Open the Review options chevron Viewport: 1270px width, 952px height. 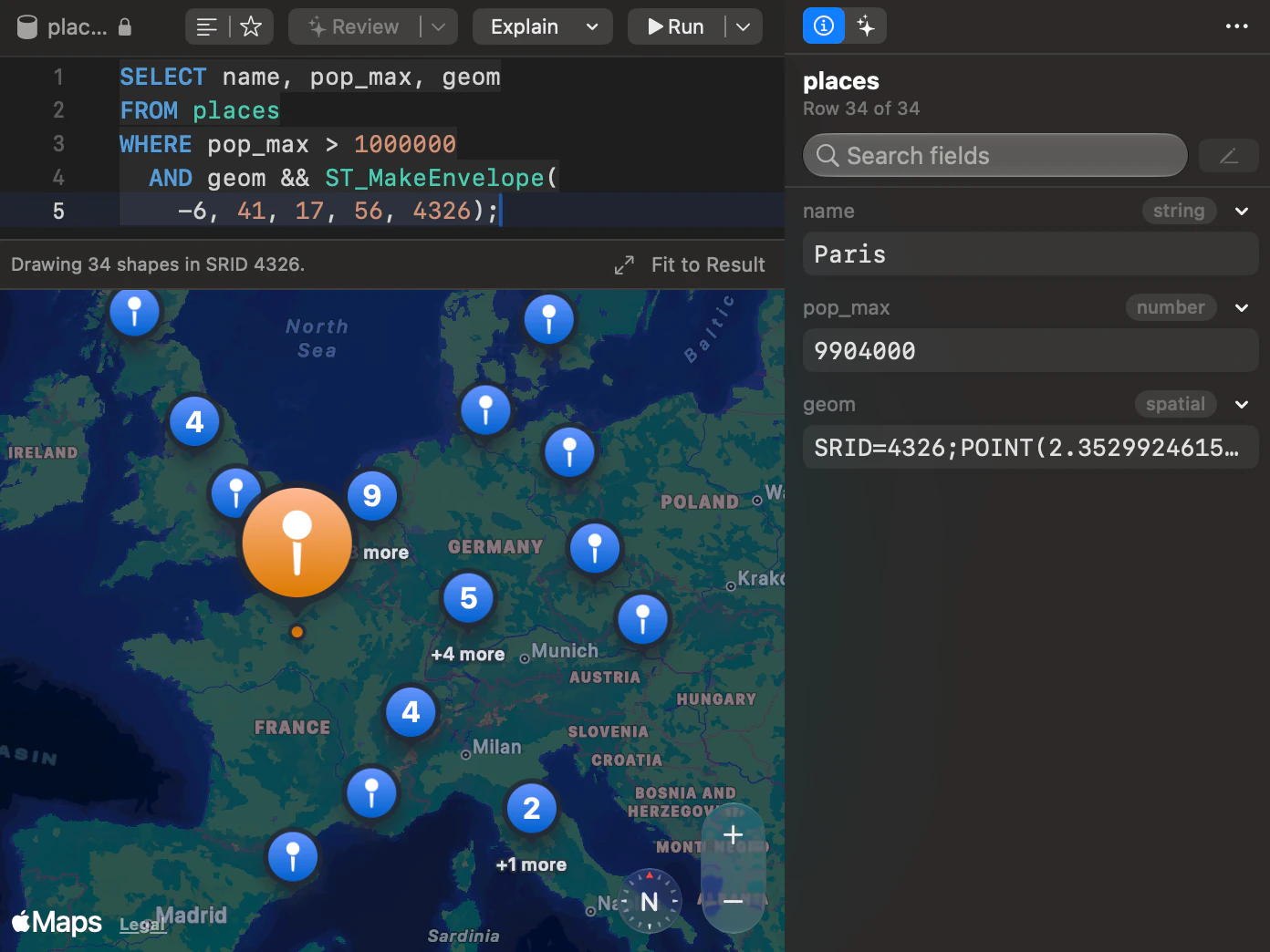[438, 27]
